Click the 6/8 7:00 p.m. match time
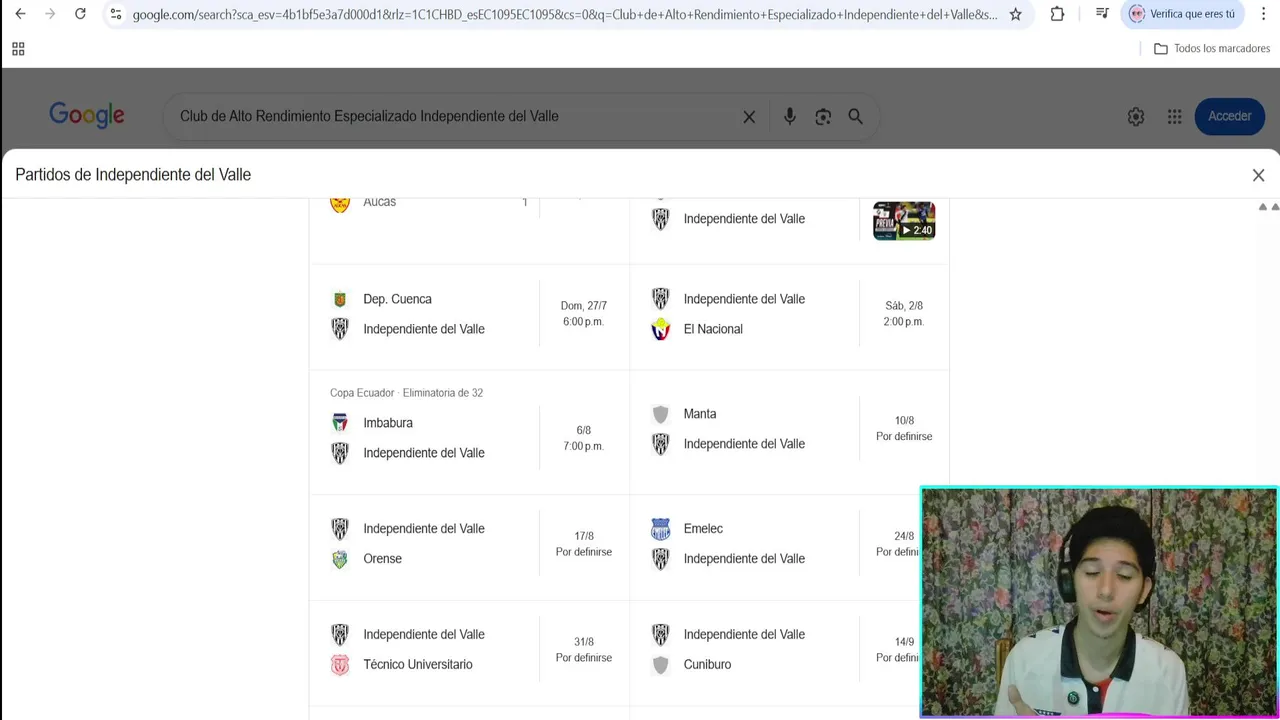Image resolution: width=1280 pixels, height=720 pixels. (x=584, y=438)
